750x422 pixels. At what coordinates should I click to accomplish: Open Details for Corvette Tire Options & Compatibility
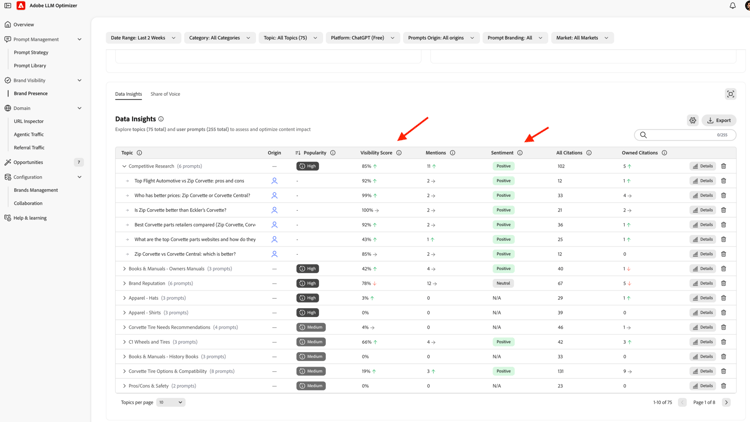coord(702,371)
